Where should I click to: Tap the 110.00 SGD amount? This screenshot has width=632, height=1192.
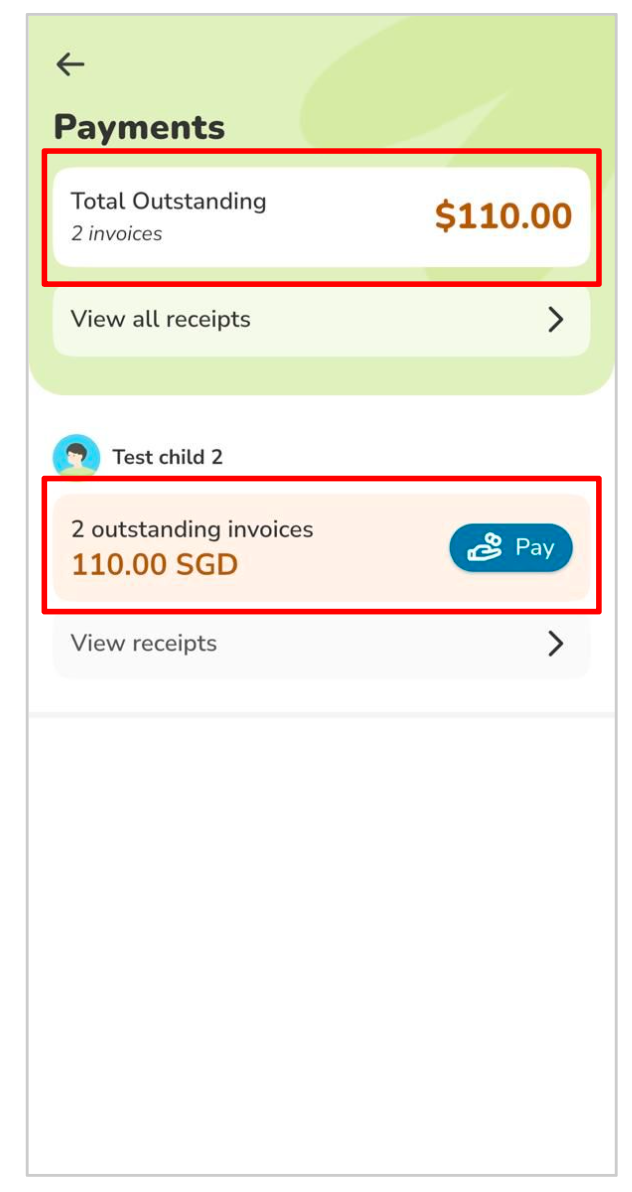coord(155,565)
